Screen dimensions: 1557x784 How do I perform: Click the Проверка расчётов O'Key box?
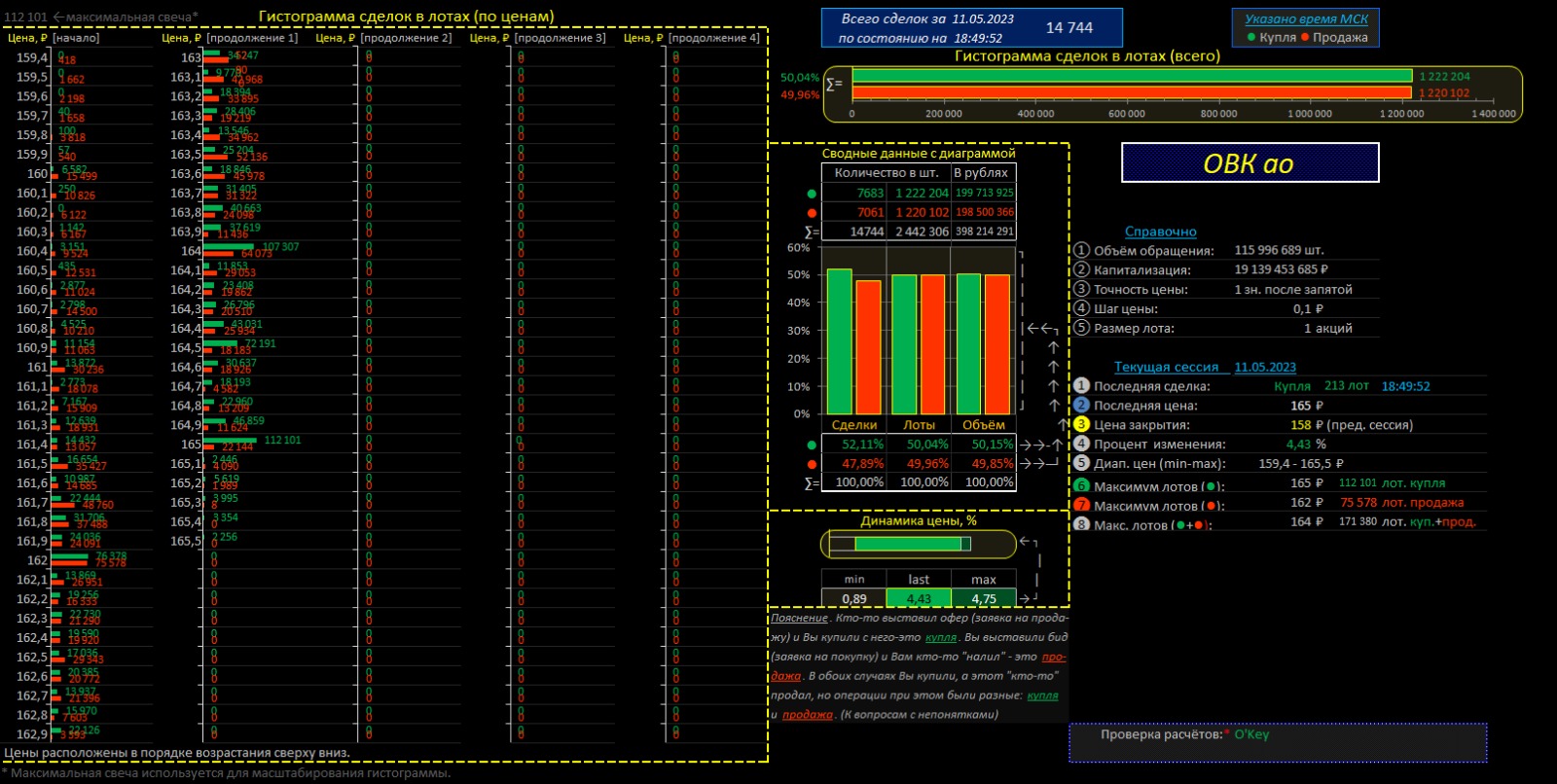1279,742
